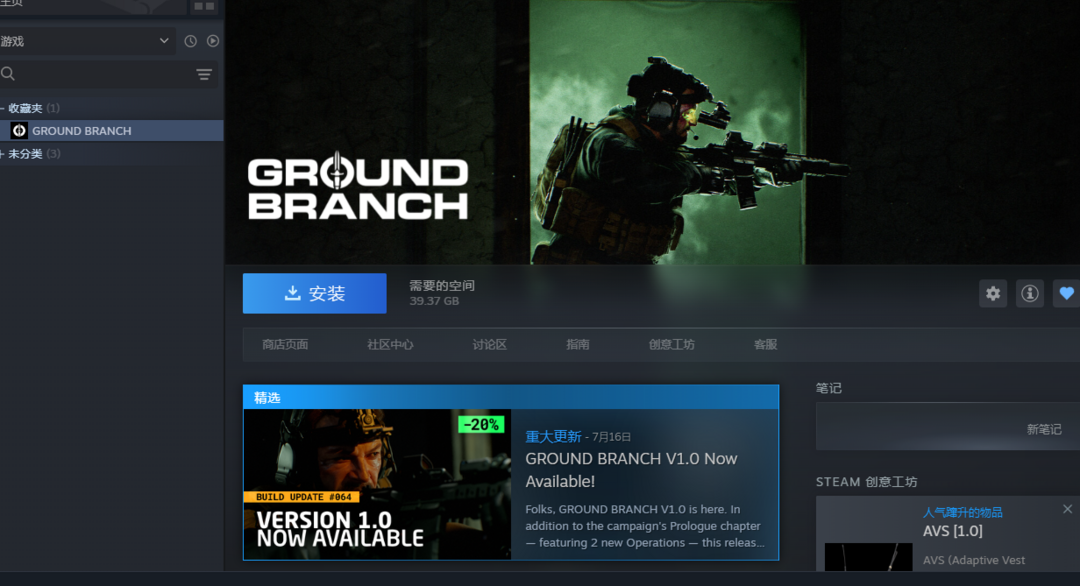Viewport: 1080px width, 586px height.
Task: Open the GROUND BRANCH V1.0 Now Available! headline
Action: point(631,470)
